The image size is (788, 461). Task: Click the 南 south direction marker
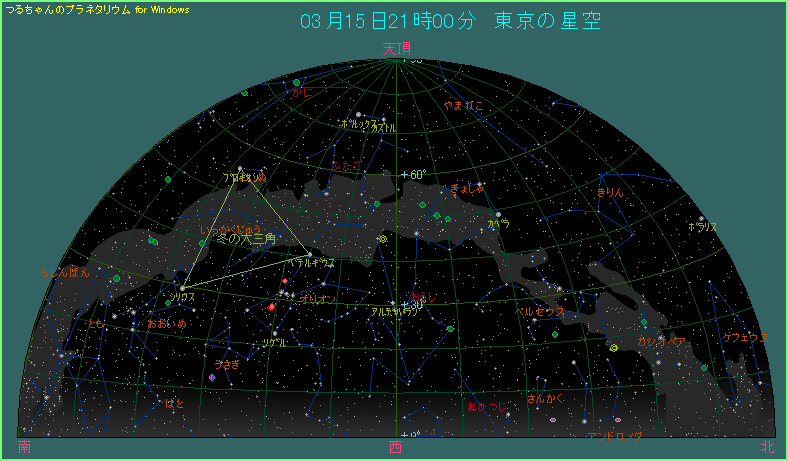click(24, 447)
